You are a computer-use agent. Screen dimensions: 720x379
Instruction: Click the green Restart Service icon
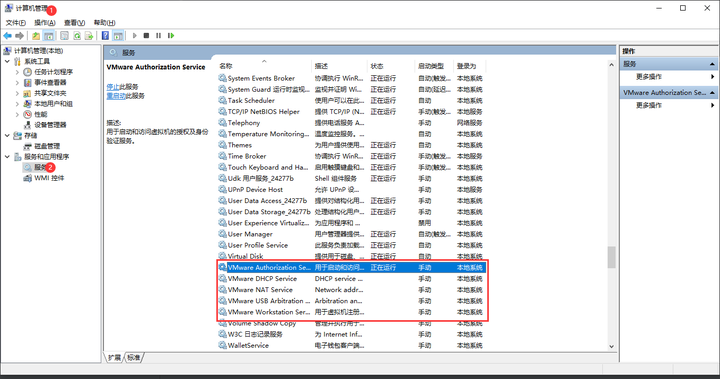pyautogui.click(x=171, y=35)
